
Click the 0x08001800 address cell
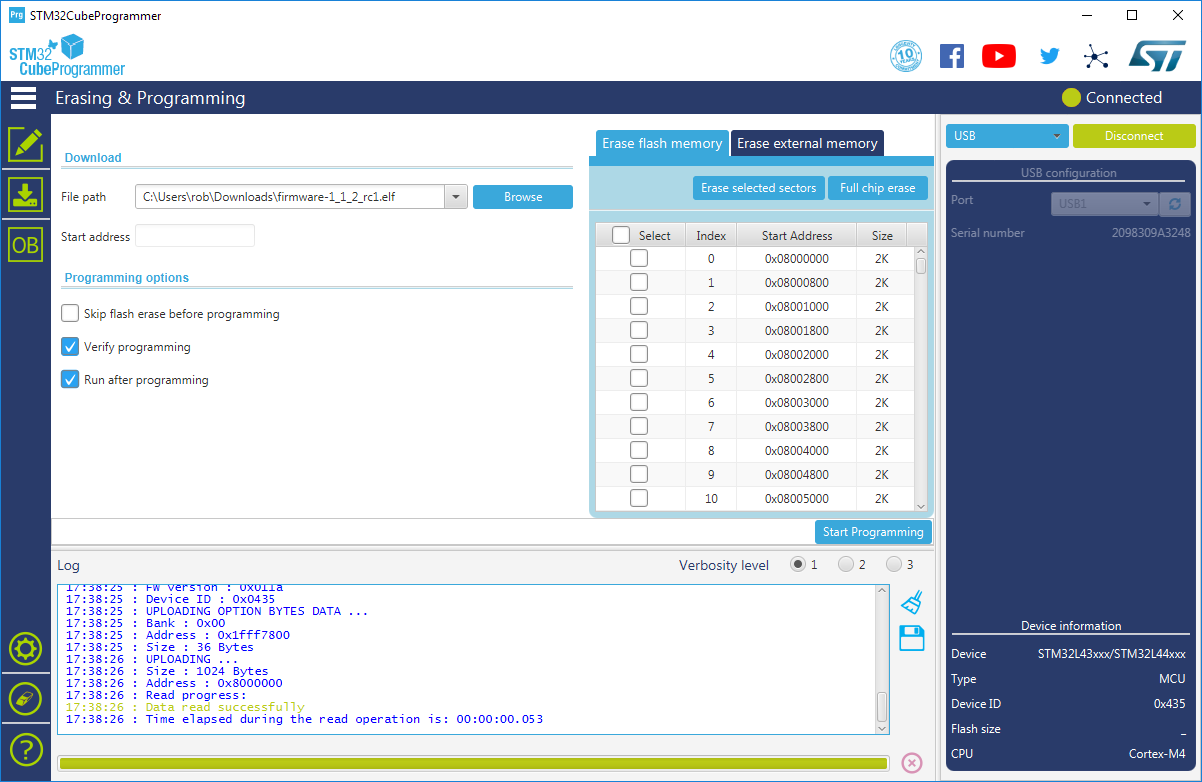(796, 330)
